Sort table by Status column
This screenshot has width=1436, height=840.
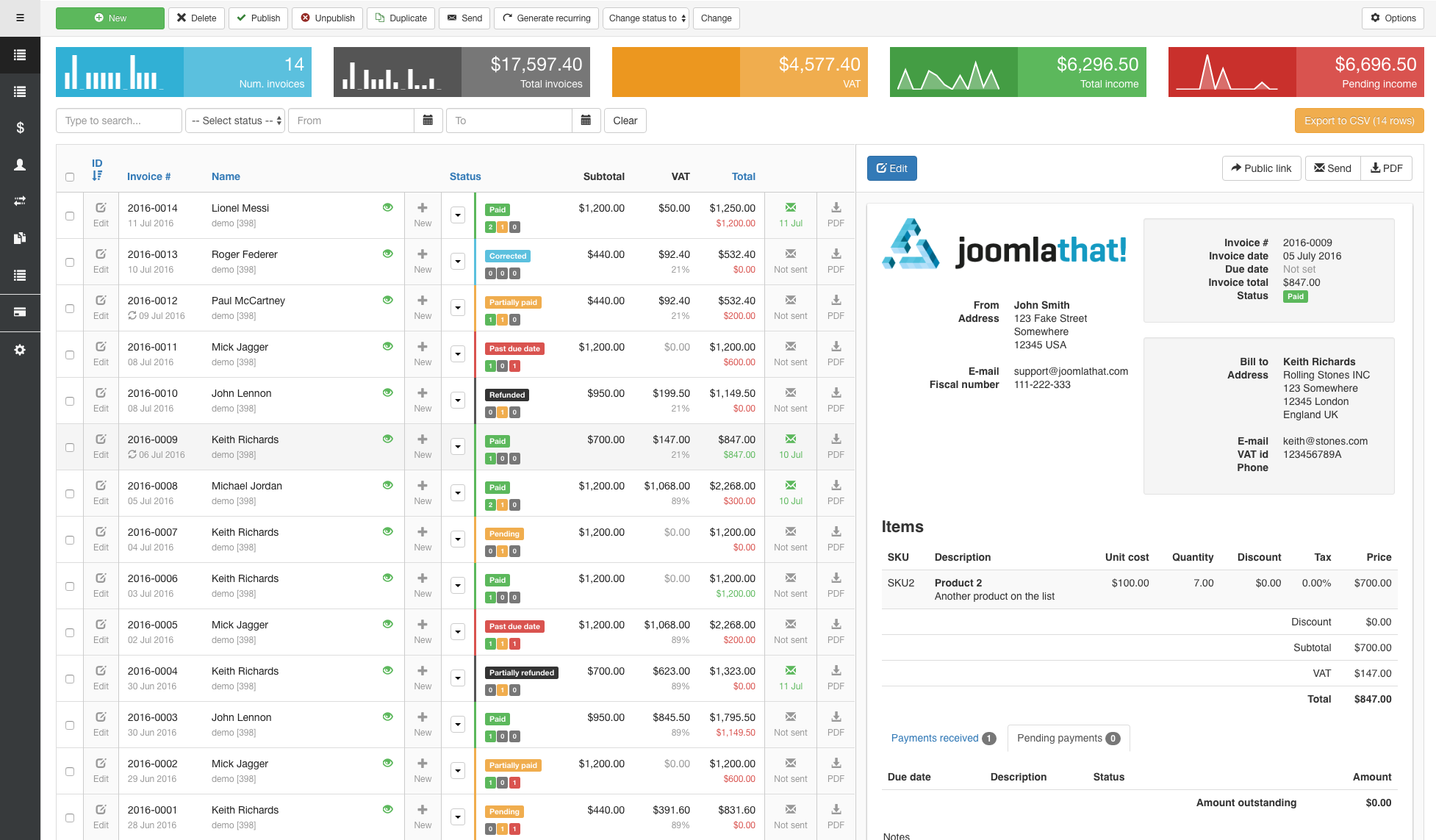pos(465,176)
